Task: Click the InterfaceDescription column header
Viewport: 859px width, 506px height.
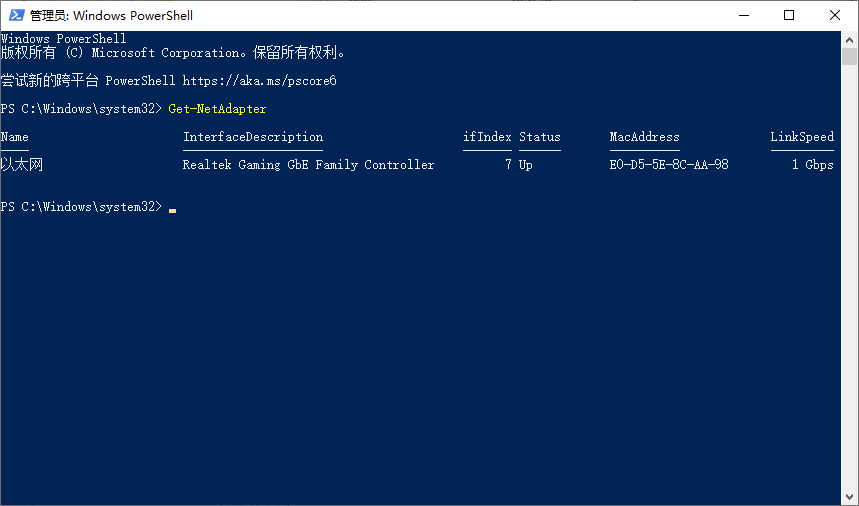Action: coord(253,137)
